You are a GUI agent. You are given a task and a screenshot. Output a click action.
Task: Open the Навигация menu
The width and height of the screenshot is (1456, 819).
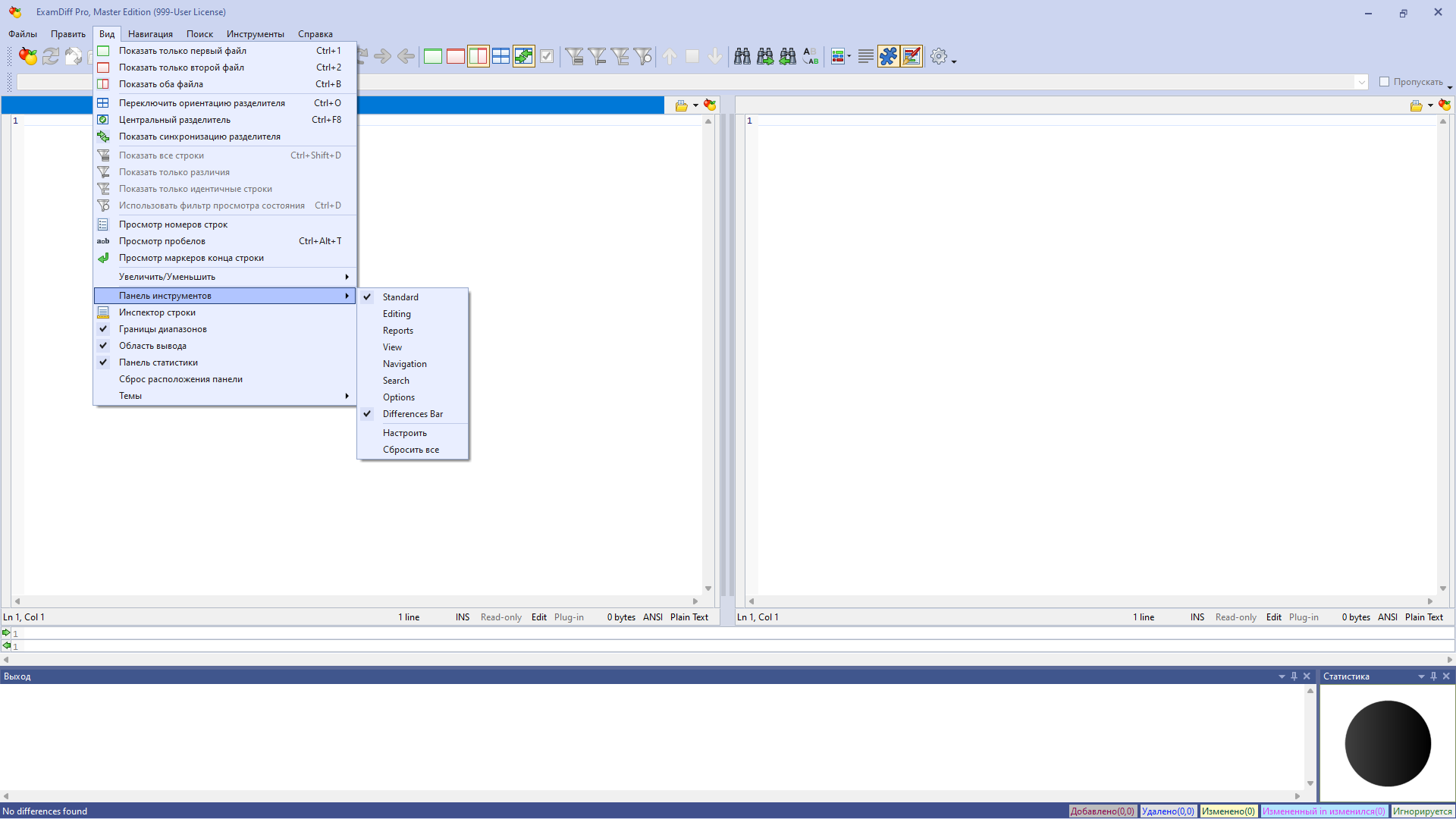coord(150,34)
